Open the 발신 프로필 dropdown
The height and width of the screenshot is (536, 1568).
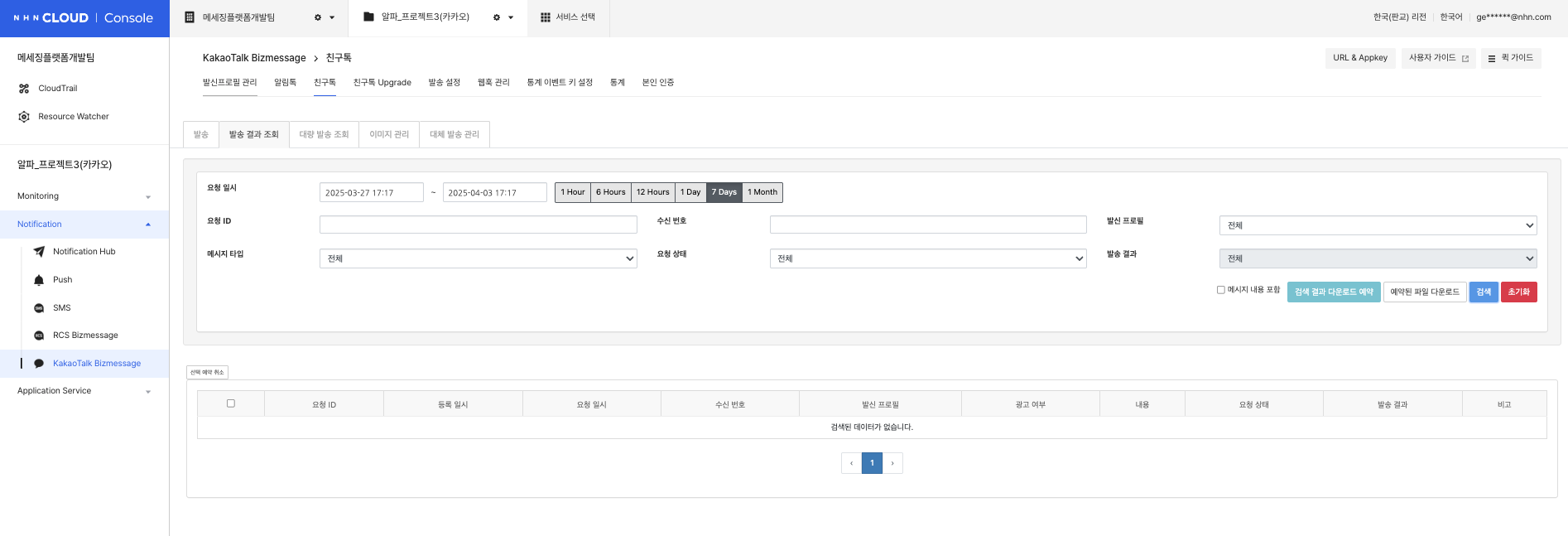tap(1378, 225)
